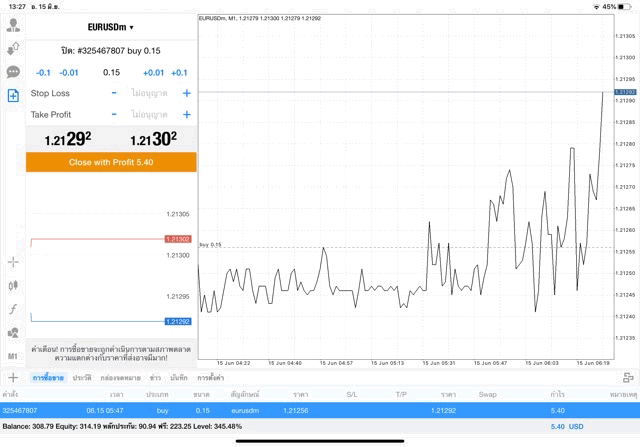Image resolution: width=640 pixels, height=447 pixels.
Task: Select the Take Profit value field
Action: pyautogui.click(x=149, y=114)
